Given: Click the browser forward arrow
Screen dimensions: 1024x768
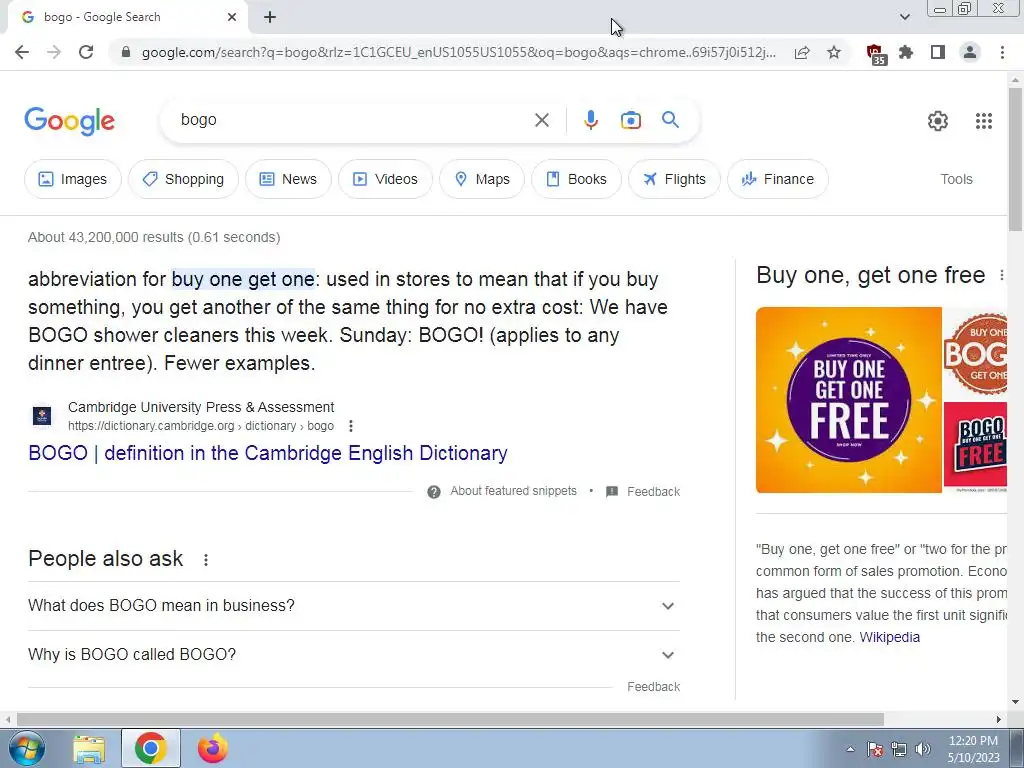Looking at the screenshot, I should click(54, 52).
